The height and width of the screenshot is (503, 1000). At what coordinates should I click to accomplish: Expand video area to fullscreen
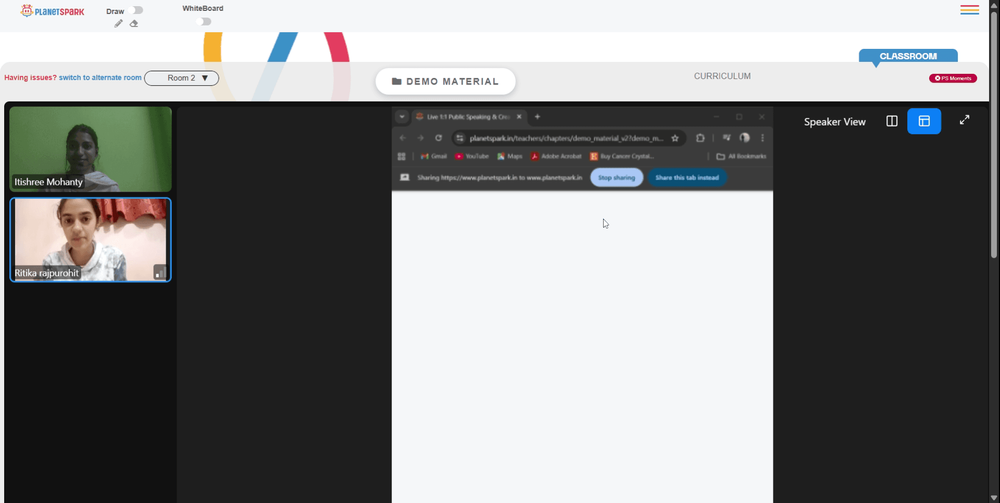(964, 120)
